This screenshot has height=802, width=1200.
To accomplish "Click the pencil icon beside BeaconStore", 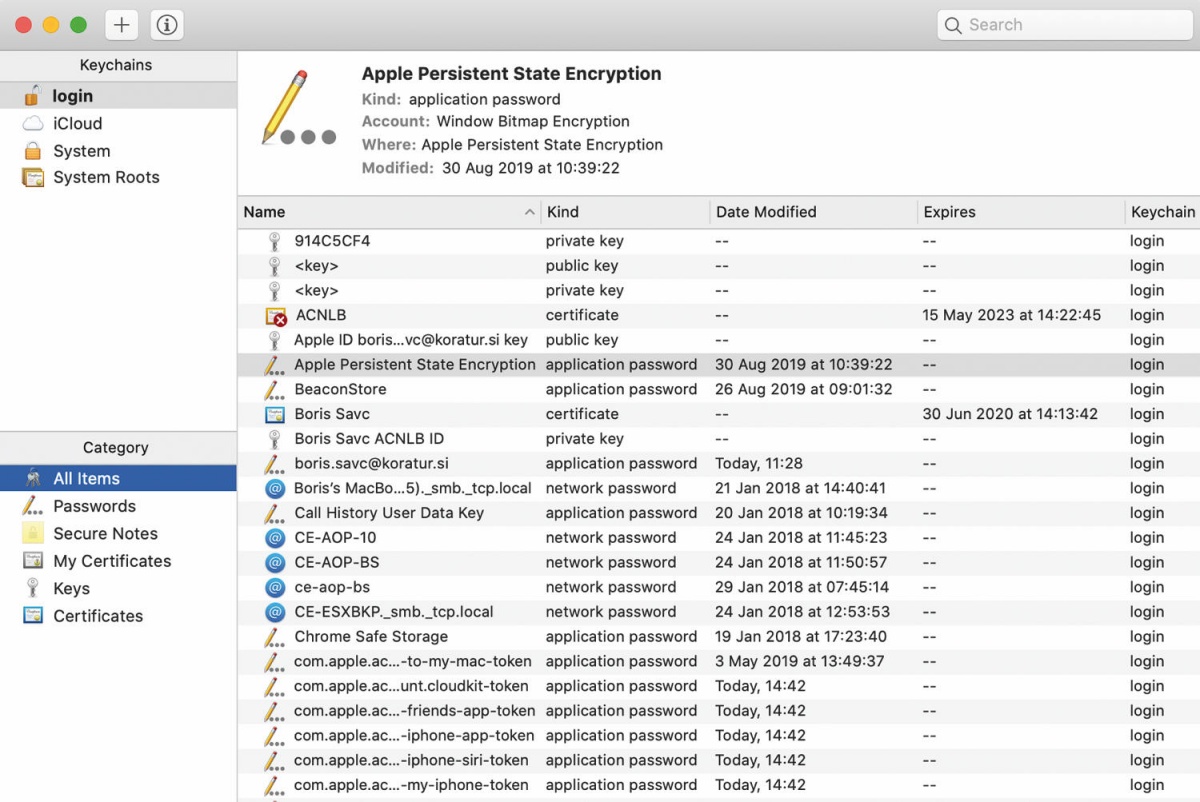I will (275, 390).
